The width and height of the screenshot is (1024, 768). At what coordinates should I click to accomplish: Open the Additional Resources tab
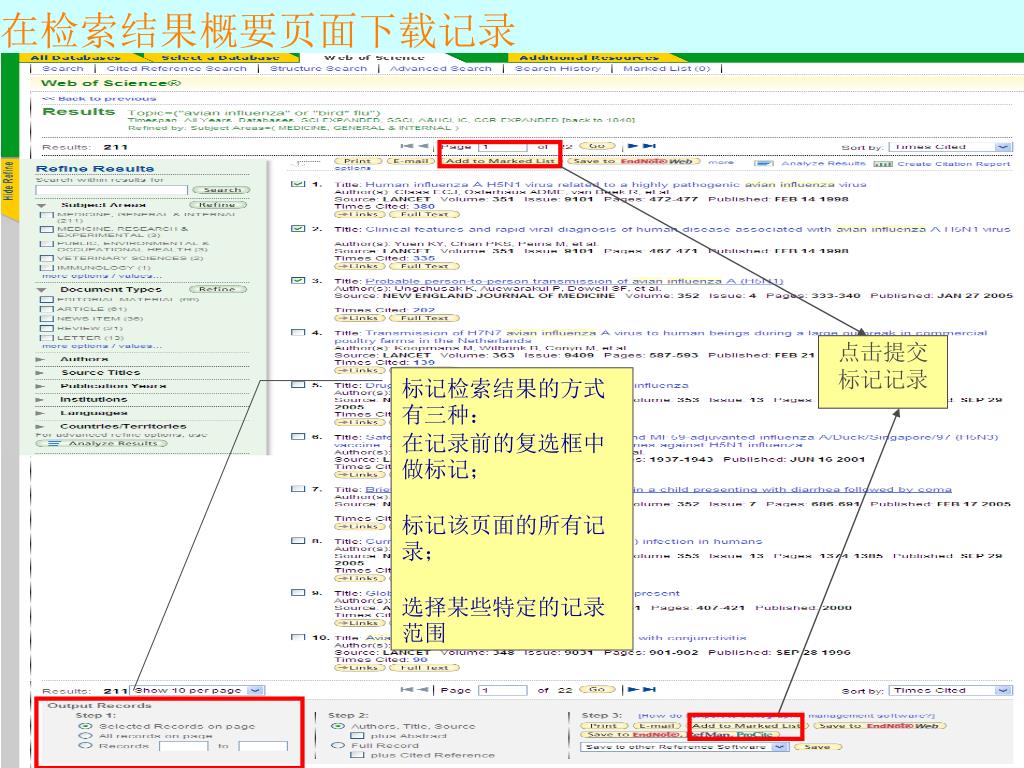[589, 57]
